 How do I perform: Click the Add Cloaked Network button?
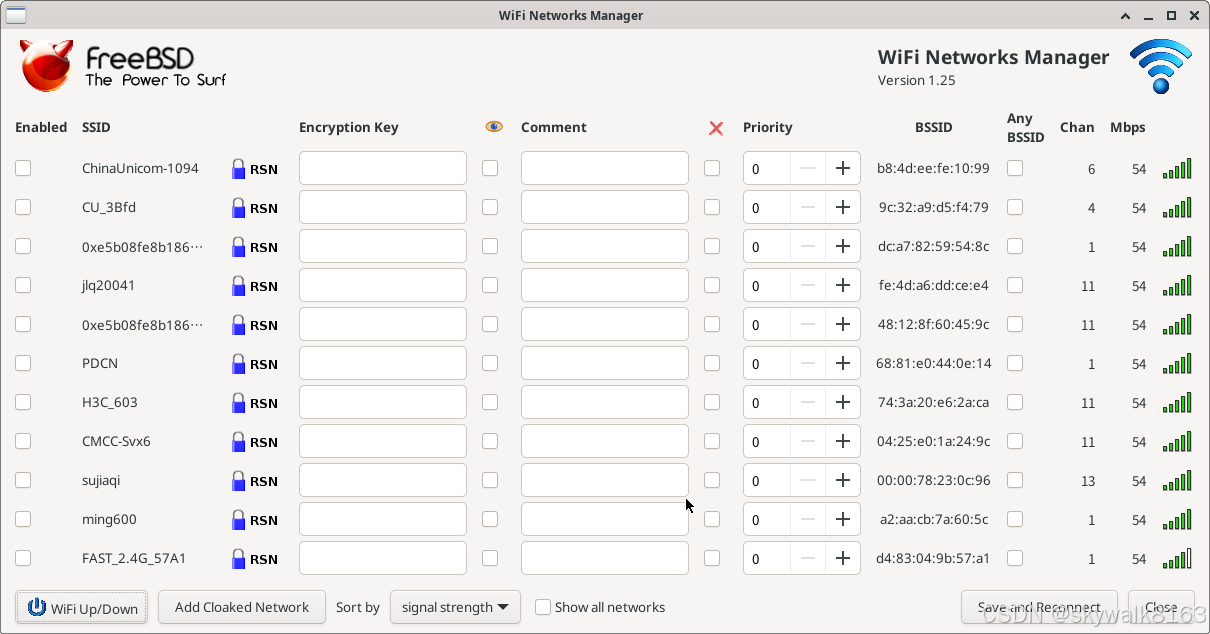tap(241, 607)
